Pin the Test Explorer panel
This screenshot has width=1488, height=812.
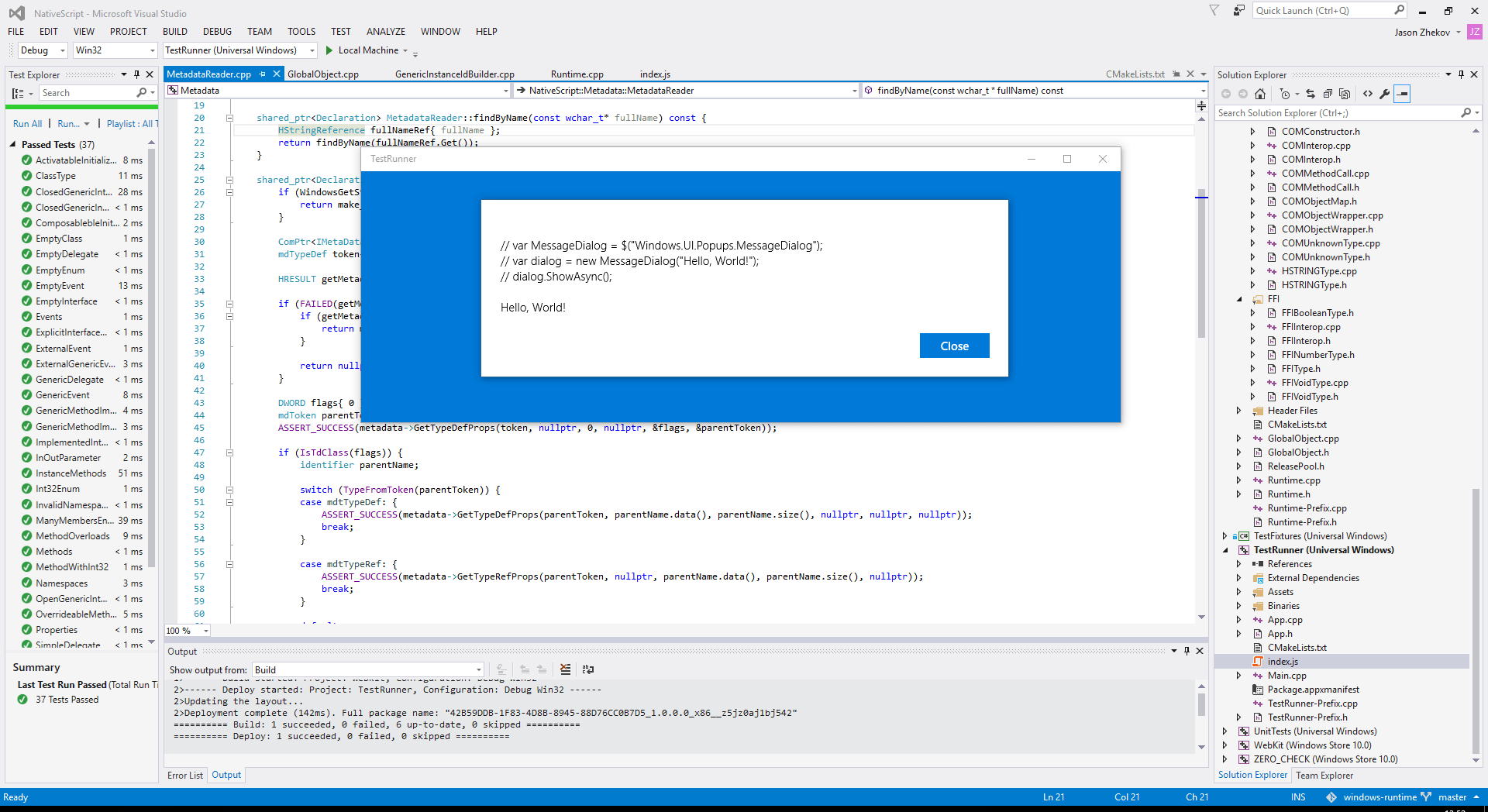[136, 74]
